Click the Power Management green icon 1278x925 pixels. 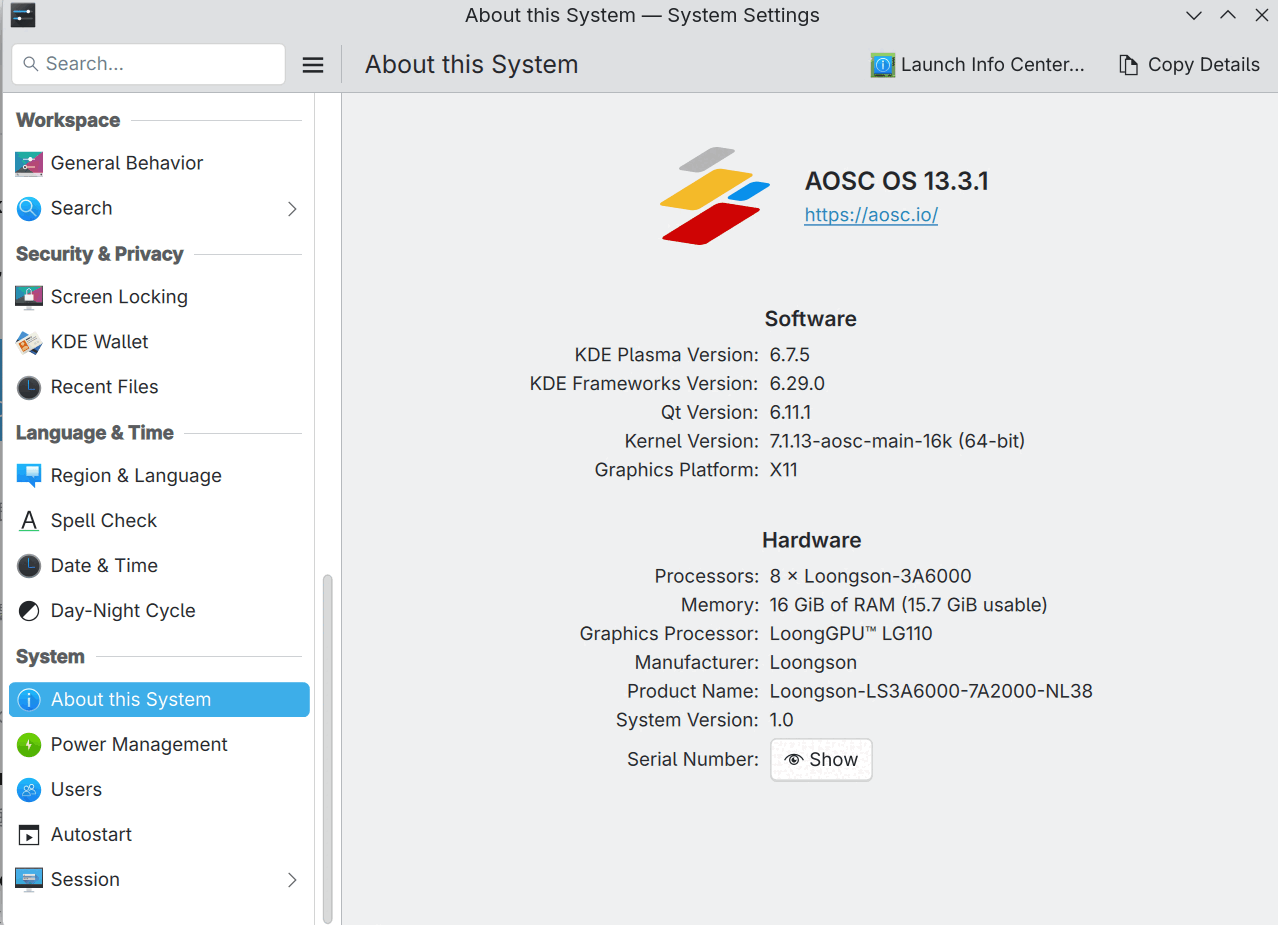tap(29, 745)
